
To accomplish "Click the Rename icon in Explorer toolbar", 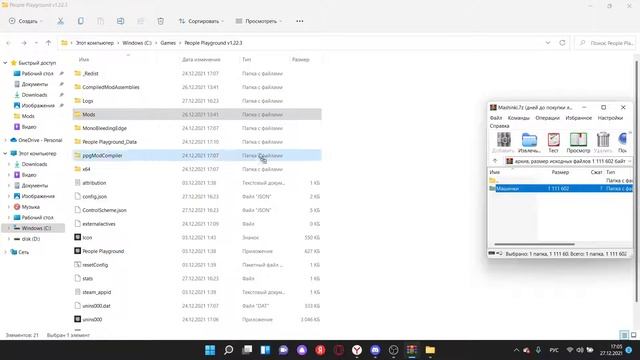I will (x=120, y=21).
